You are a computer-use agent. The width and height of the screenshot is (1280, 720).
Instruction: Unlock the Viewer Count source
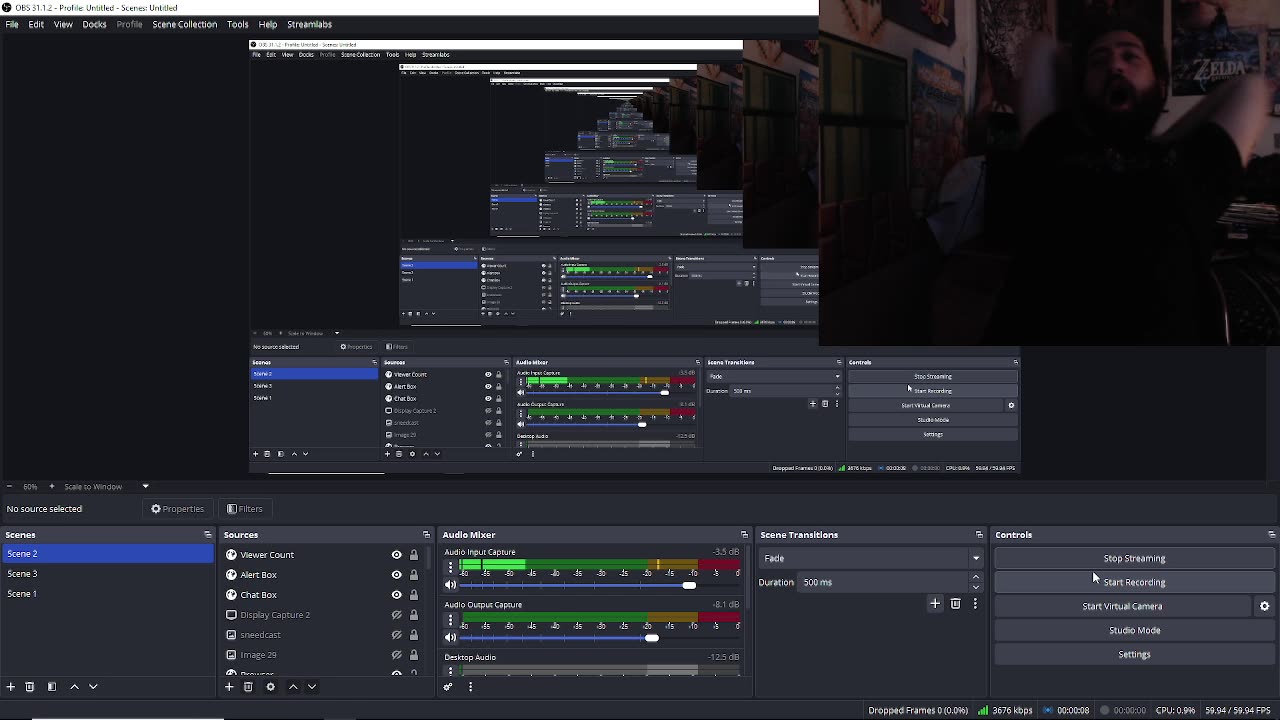[413, 555]
